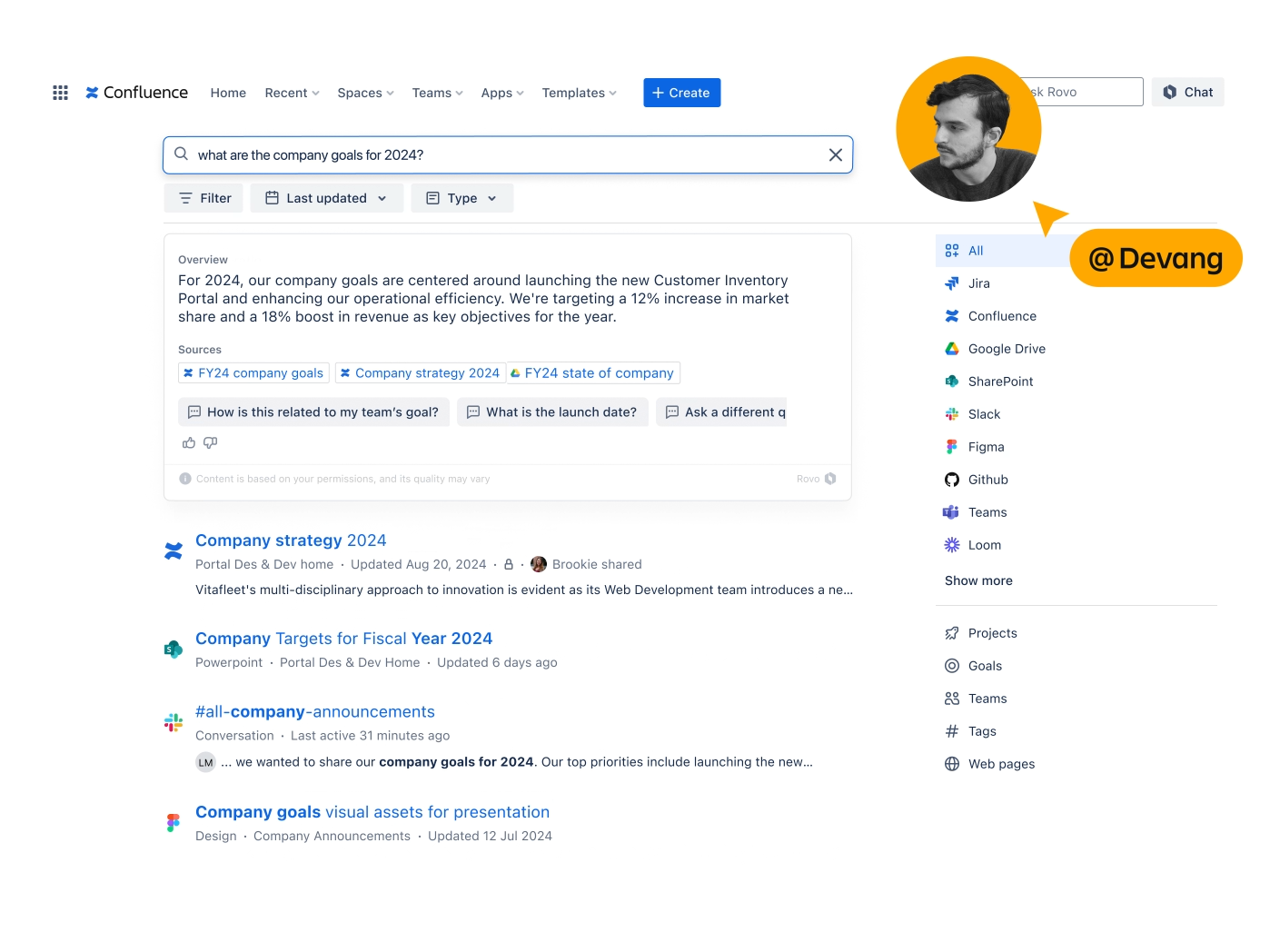Click the info icon beside permissions note

click(x=185, y=479)
